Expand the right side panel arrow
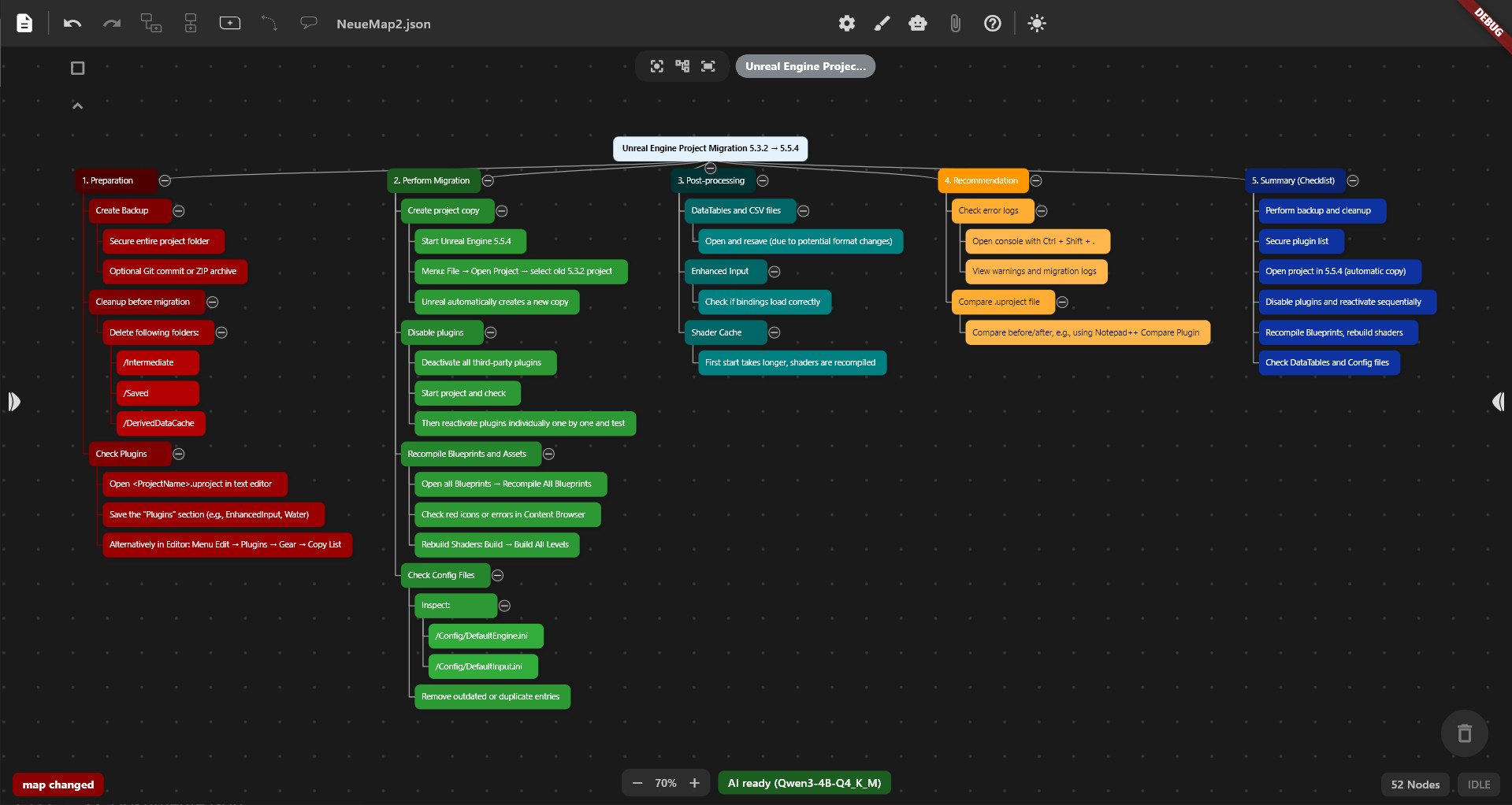Screen dimensions: 1512x805 point(1499,402)
